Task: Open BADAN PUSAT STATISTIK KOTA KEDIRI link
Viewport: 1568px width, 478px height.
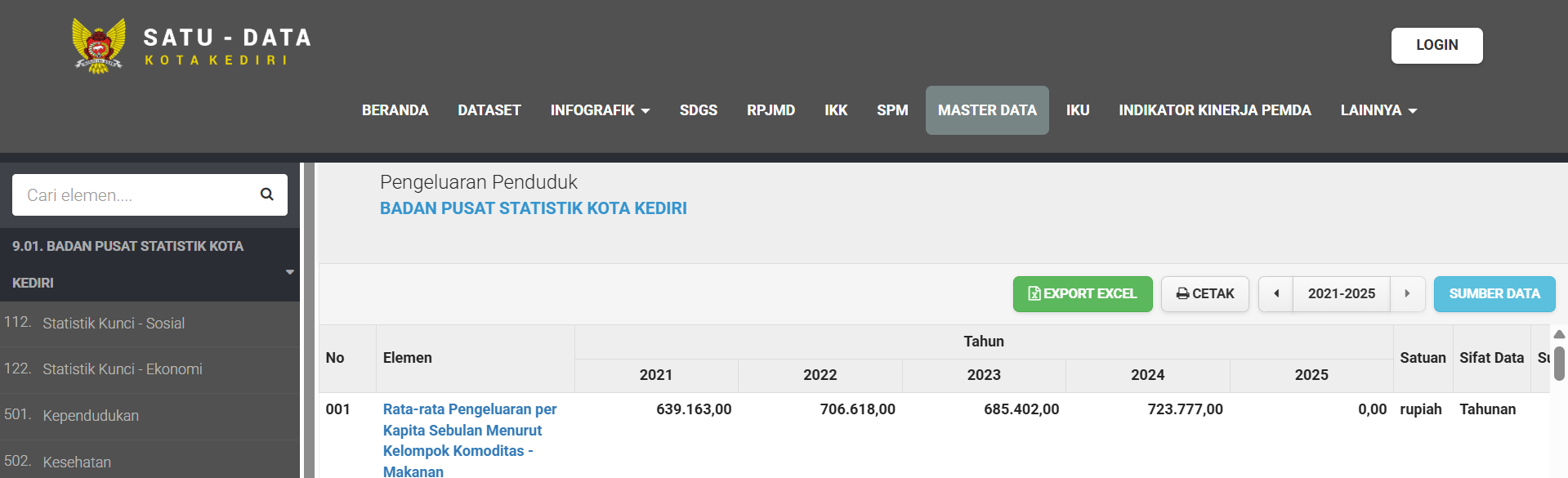Action: click(x=533, y=208)
